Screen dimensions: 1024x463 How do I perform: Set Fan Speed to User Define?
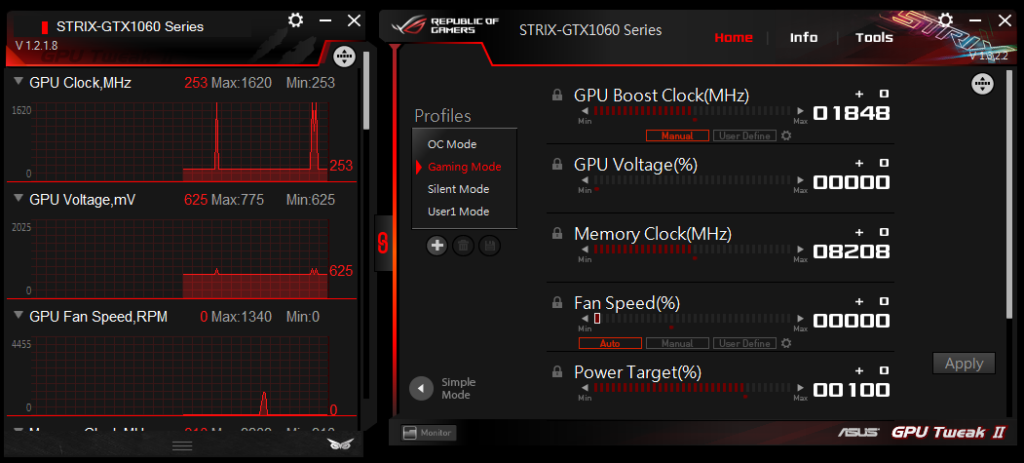point(744,343)
